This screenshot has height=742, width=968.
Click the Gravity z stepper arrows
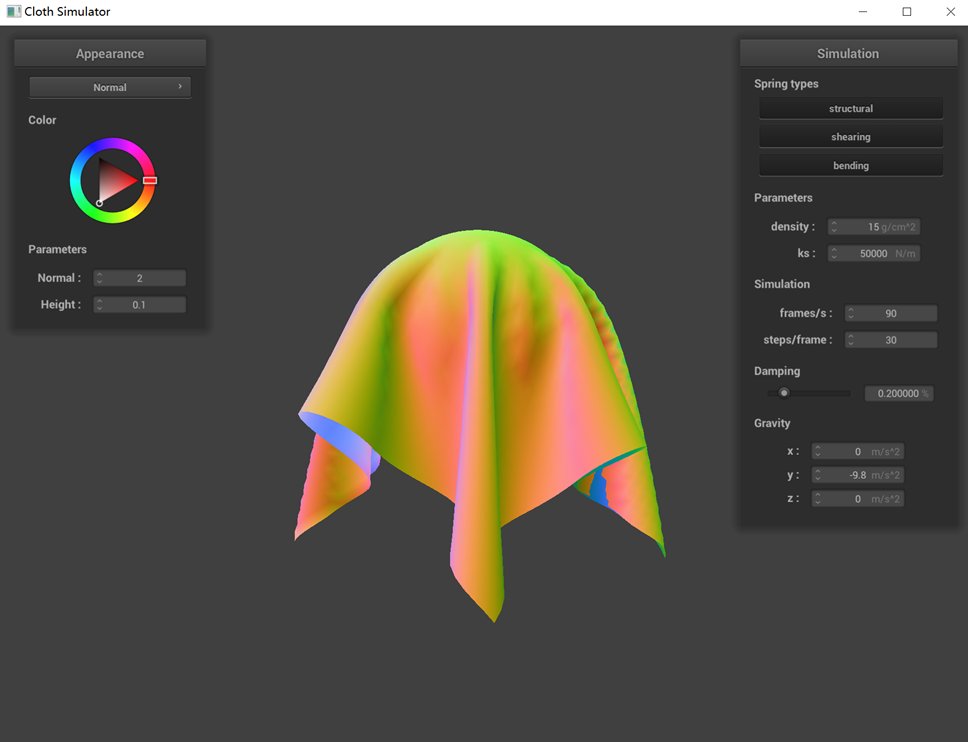[x=818, y=499]
